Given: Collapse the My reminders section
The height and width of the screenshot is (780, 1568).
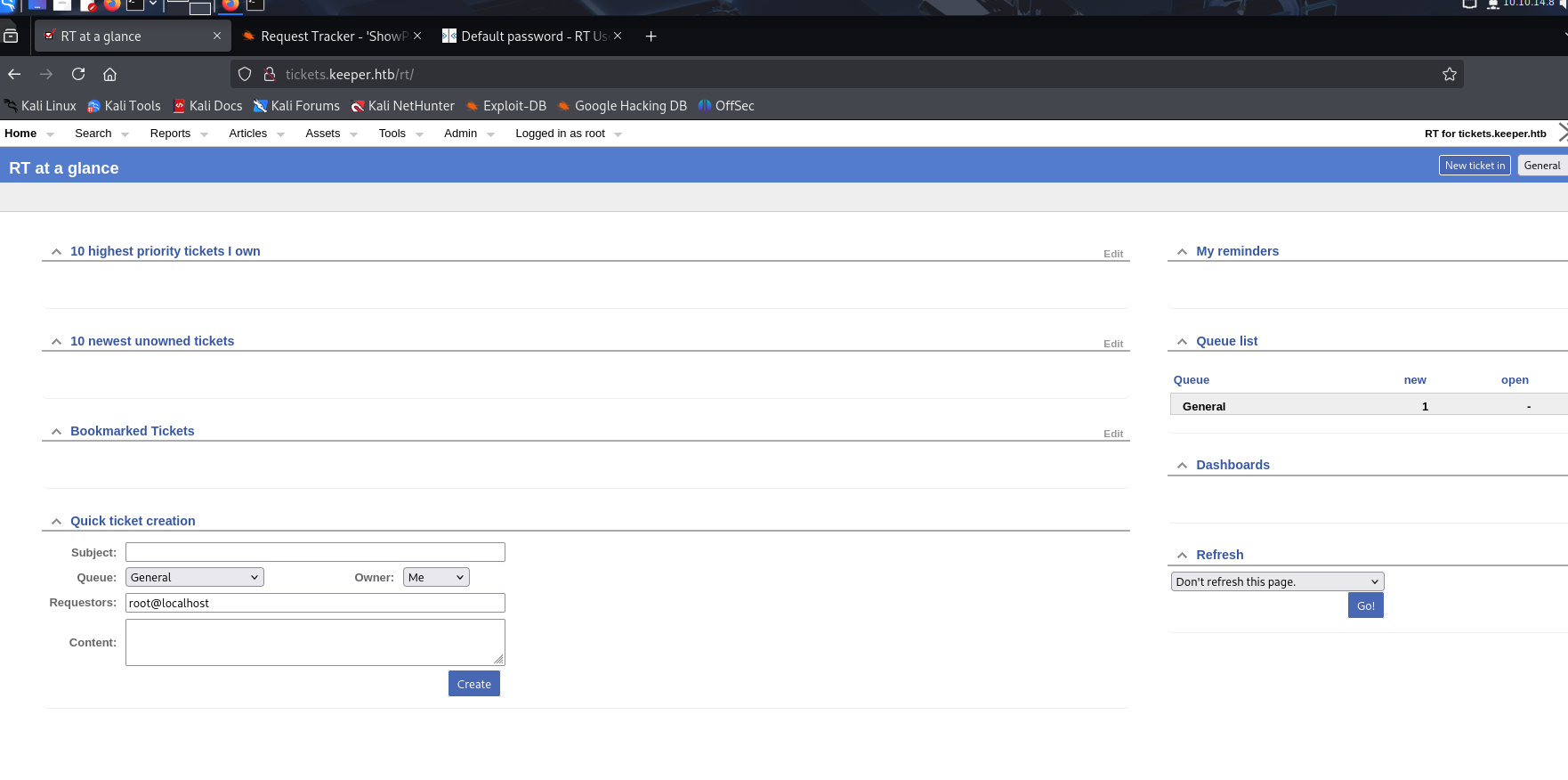Looking at the screenshot, I should (1182, 252).
